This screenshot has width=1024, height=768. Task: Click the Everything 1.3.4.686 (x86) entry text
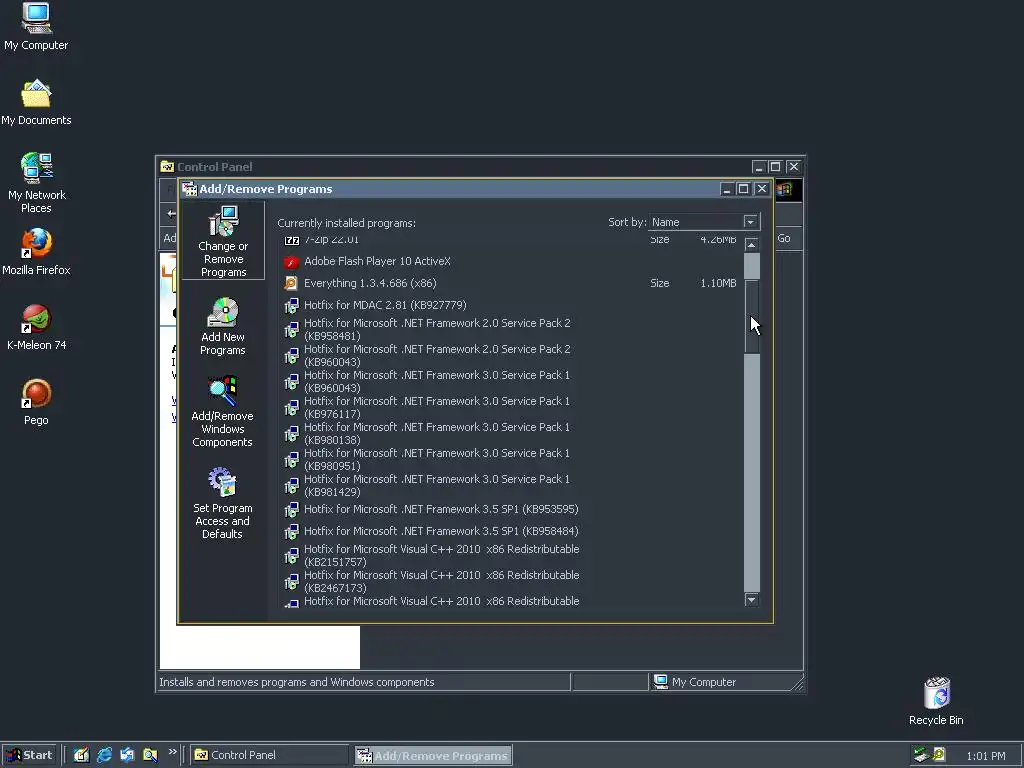[x=370, y=283]
